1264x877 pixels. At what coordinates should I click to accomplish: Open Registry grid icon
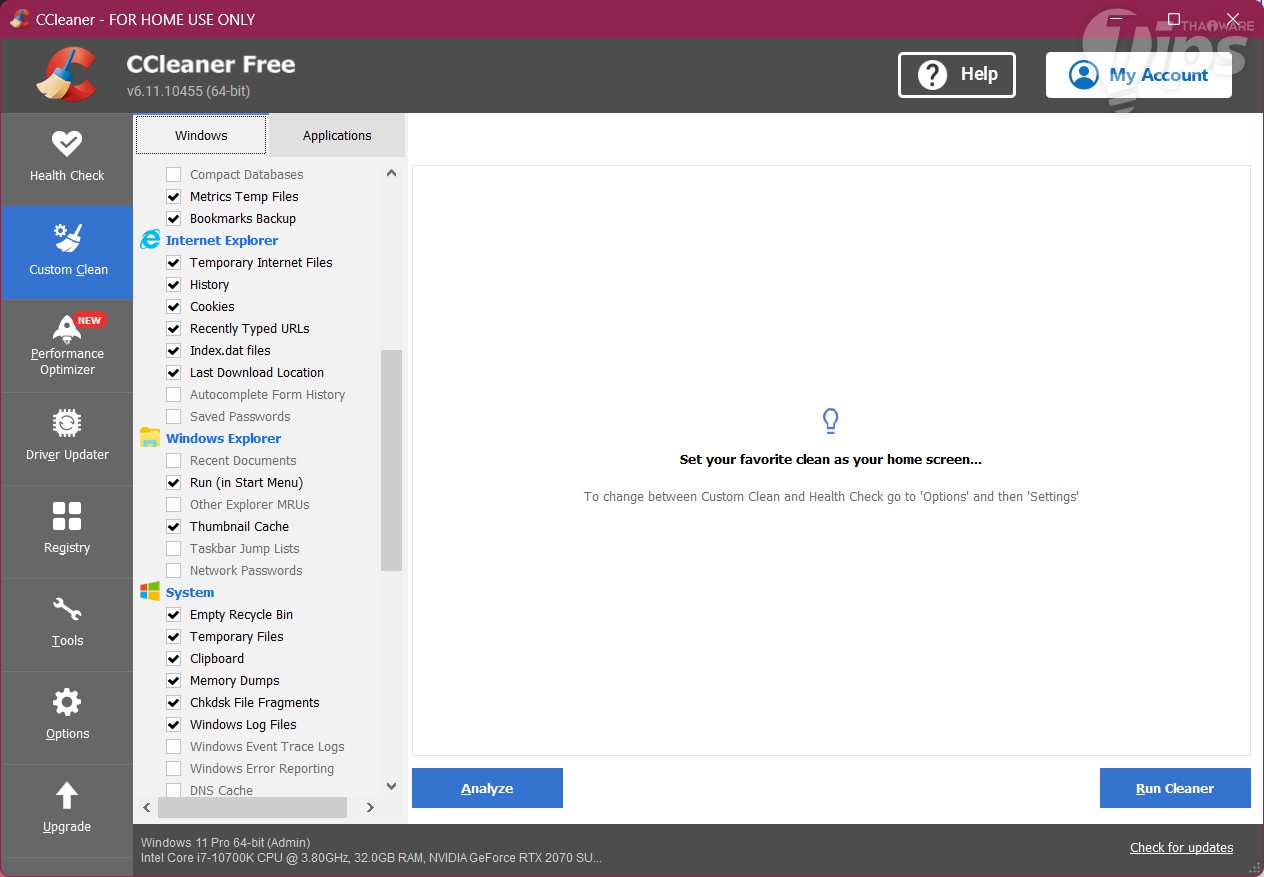click(67, 516)
